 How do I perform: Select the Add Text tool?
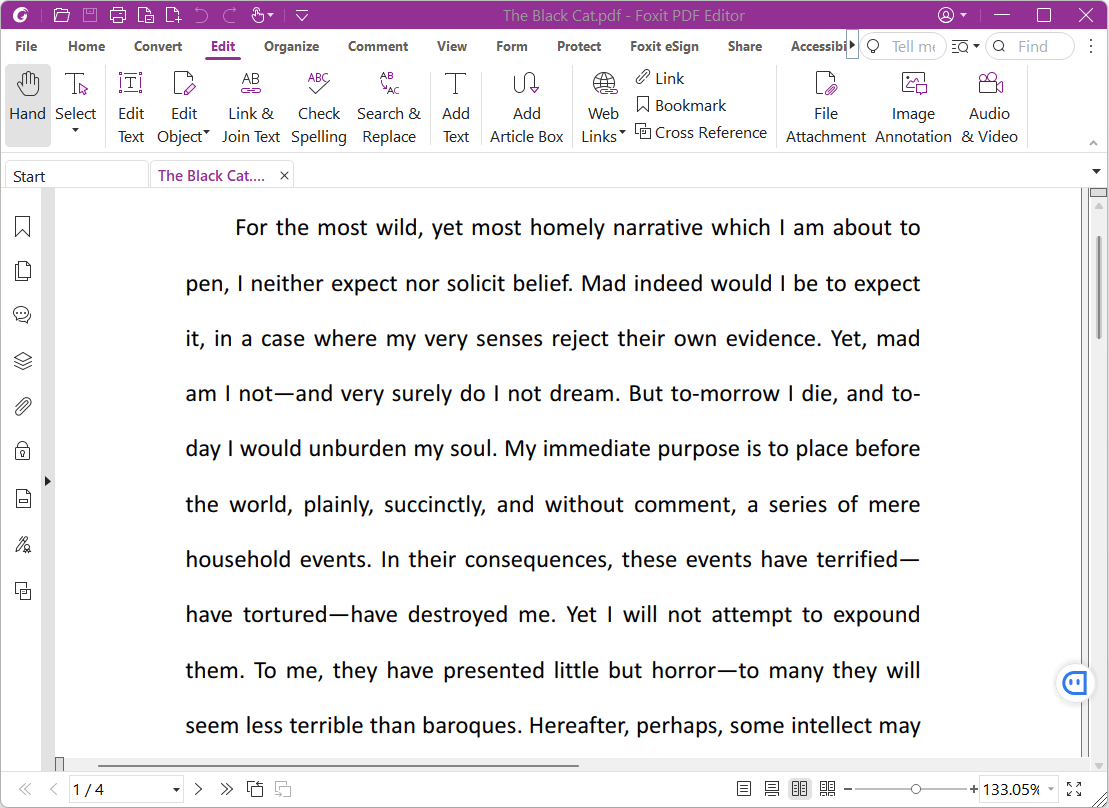click(455, 108)
